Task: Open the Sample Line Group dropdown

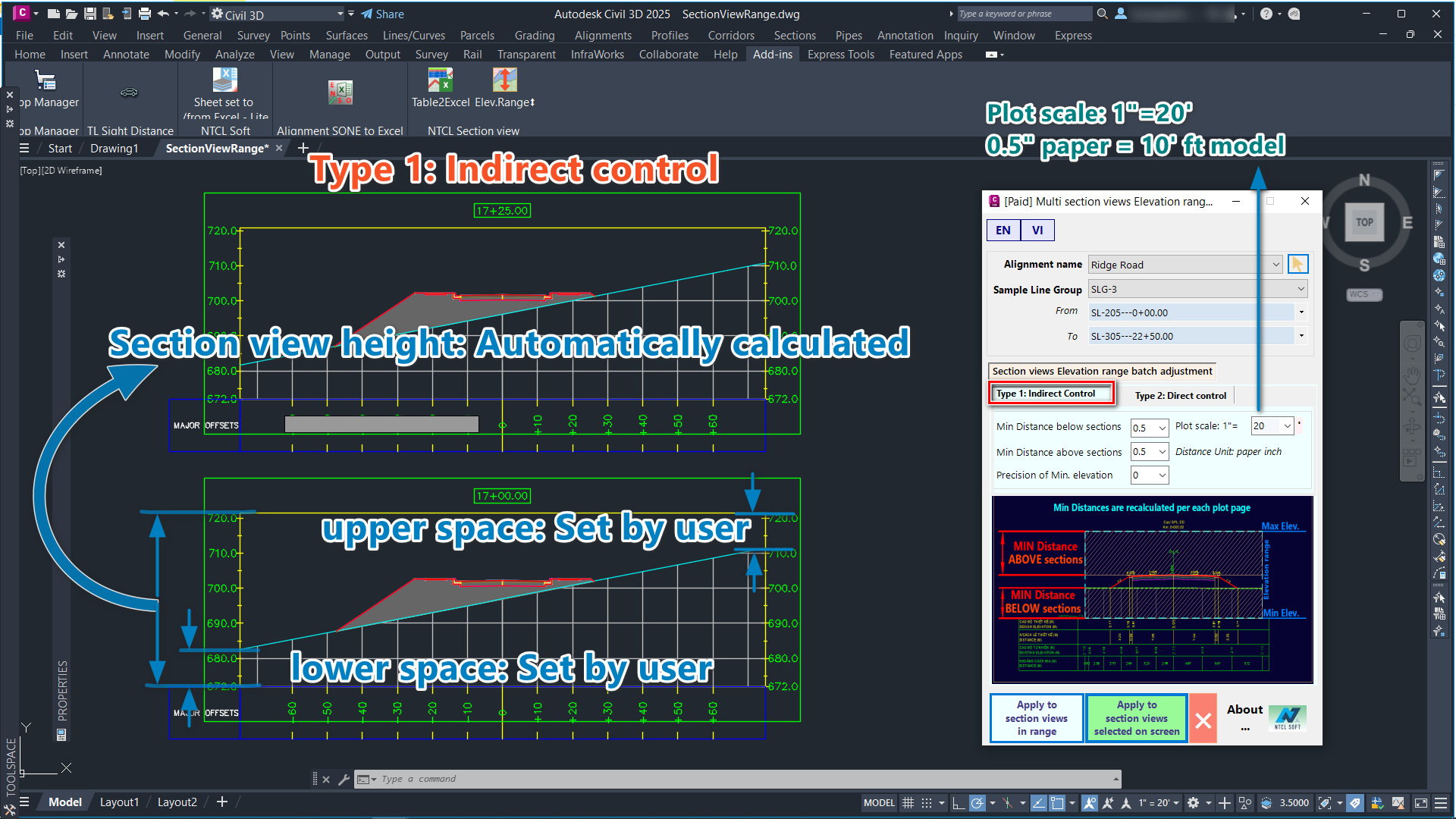Action: click(x=1301, y=289)
